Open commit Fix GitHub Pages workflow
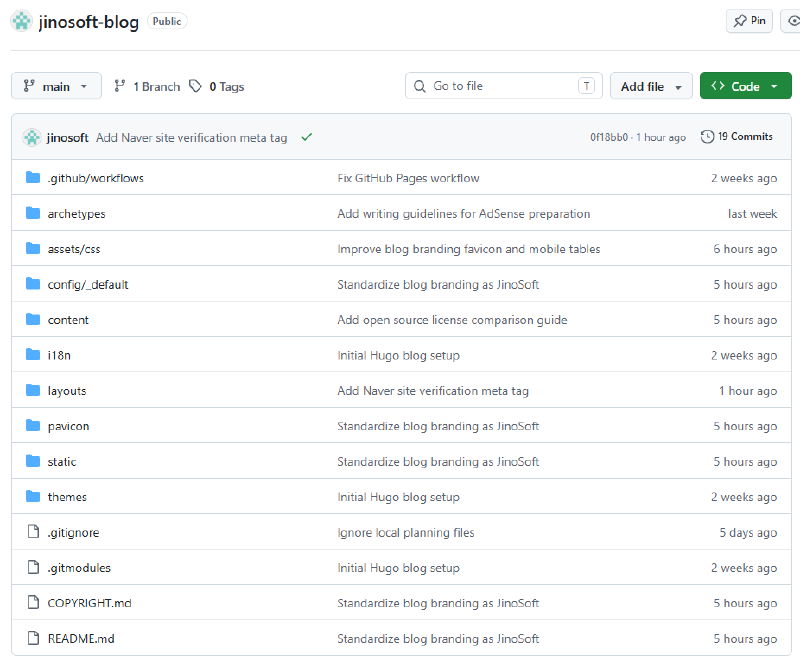 (408, 178)
